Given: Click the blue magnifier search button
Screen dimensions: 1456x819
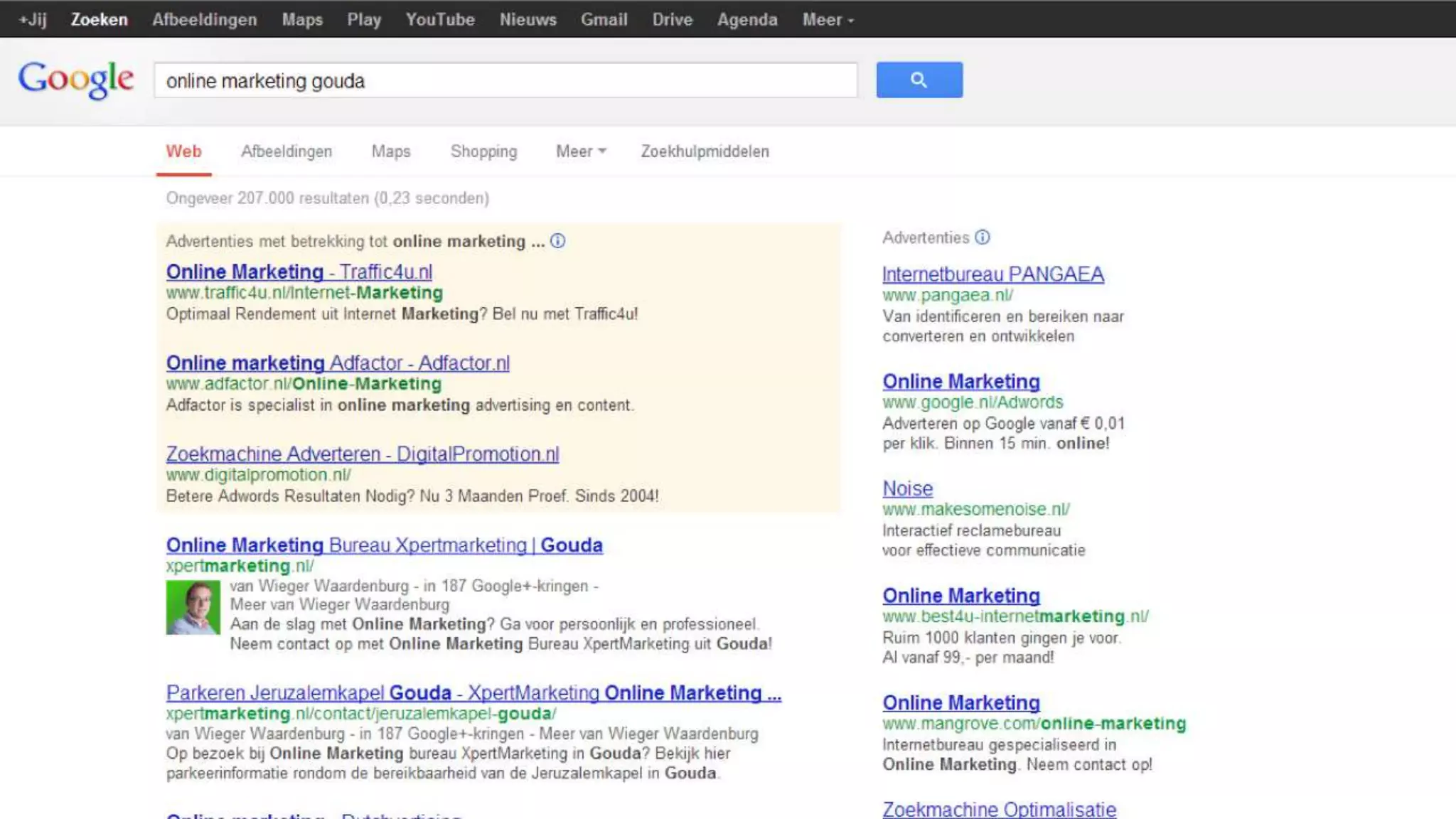Looking at the screenshot, I should pyautogui.click(x=919, y=80).
